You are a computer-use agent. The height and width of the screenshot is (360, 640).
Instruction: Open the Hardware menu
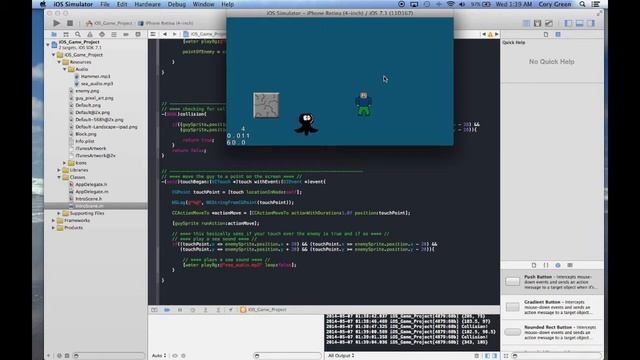point(147,4)
